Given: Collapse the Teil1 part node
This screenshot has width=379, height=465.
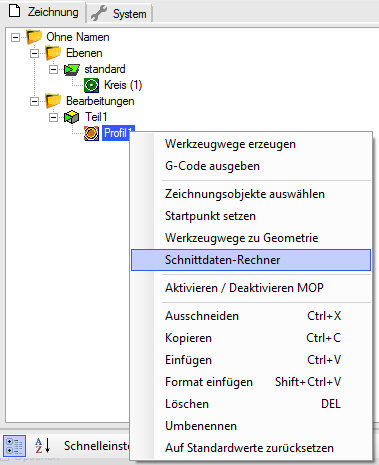Looking at the screenshot, I should pos(53,117).
